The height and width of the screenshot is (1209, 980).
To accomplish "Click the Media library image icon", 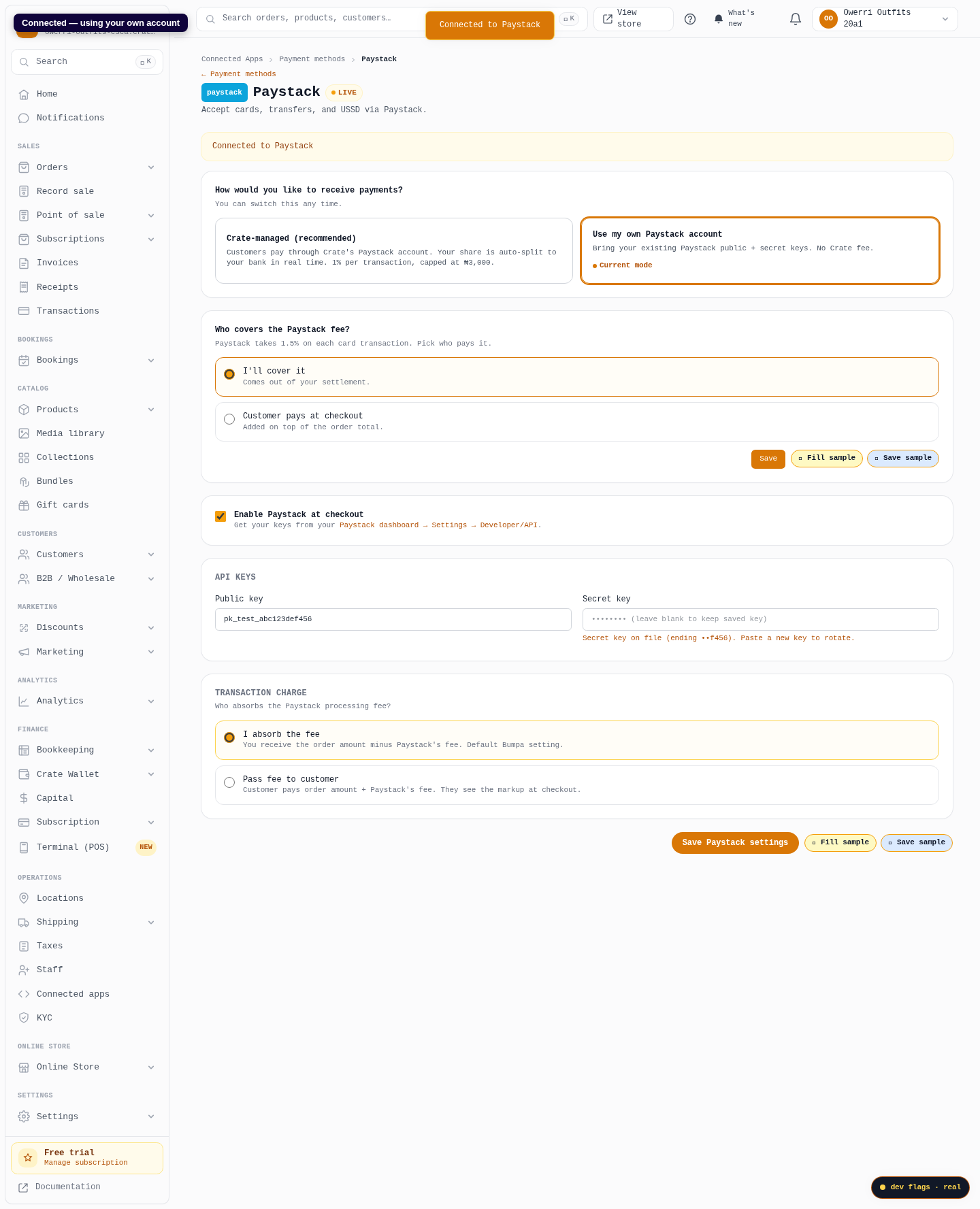I will pos(24,433).
